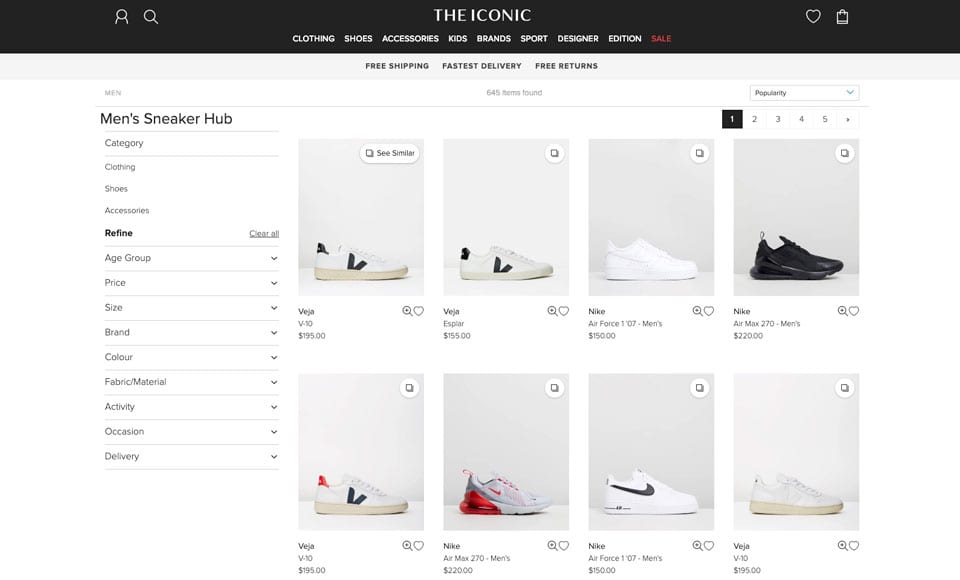This screenshot has height=580, width=960.
Task: Open the red Air Max 270 product thumbnail
Action: click(506, 452)
